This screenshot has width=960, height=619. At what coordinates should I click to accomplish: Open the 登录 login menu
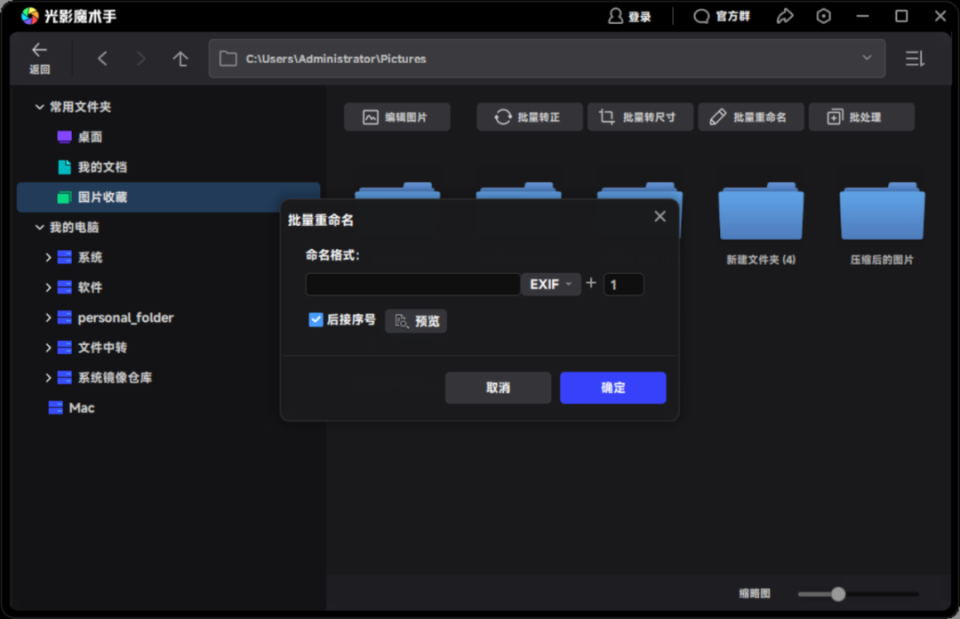coord(631,15)
